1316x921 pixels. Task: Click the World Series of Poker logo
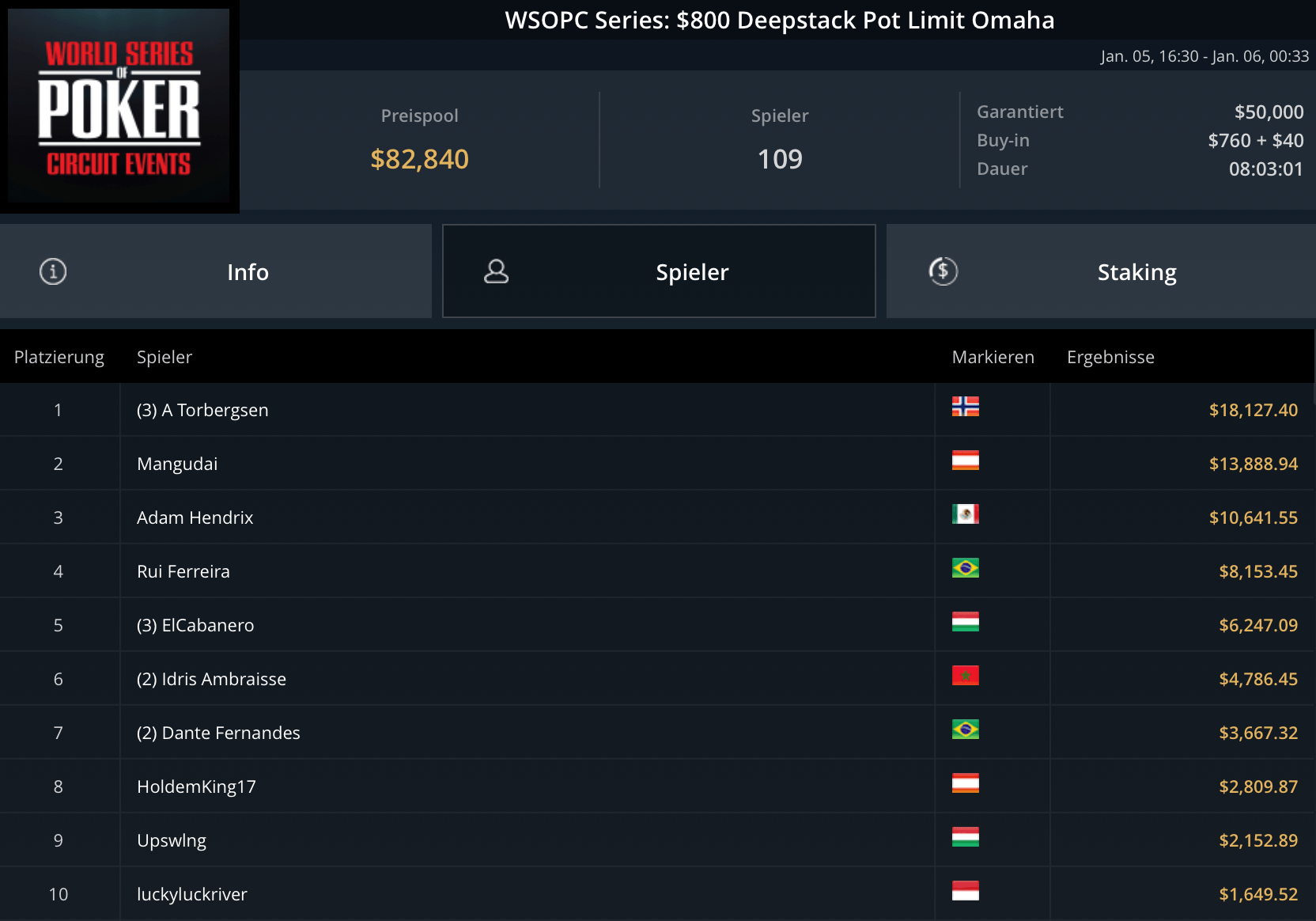[119, 106]
